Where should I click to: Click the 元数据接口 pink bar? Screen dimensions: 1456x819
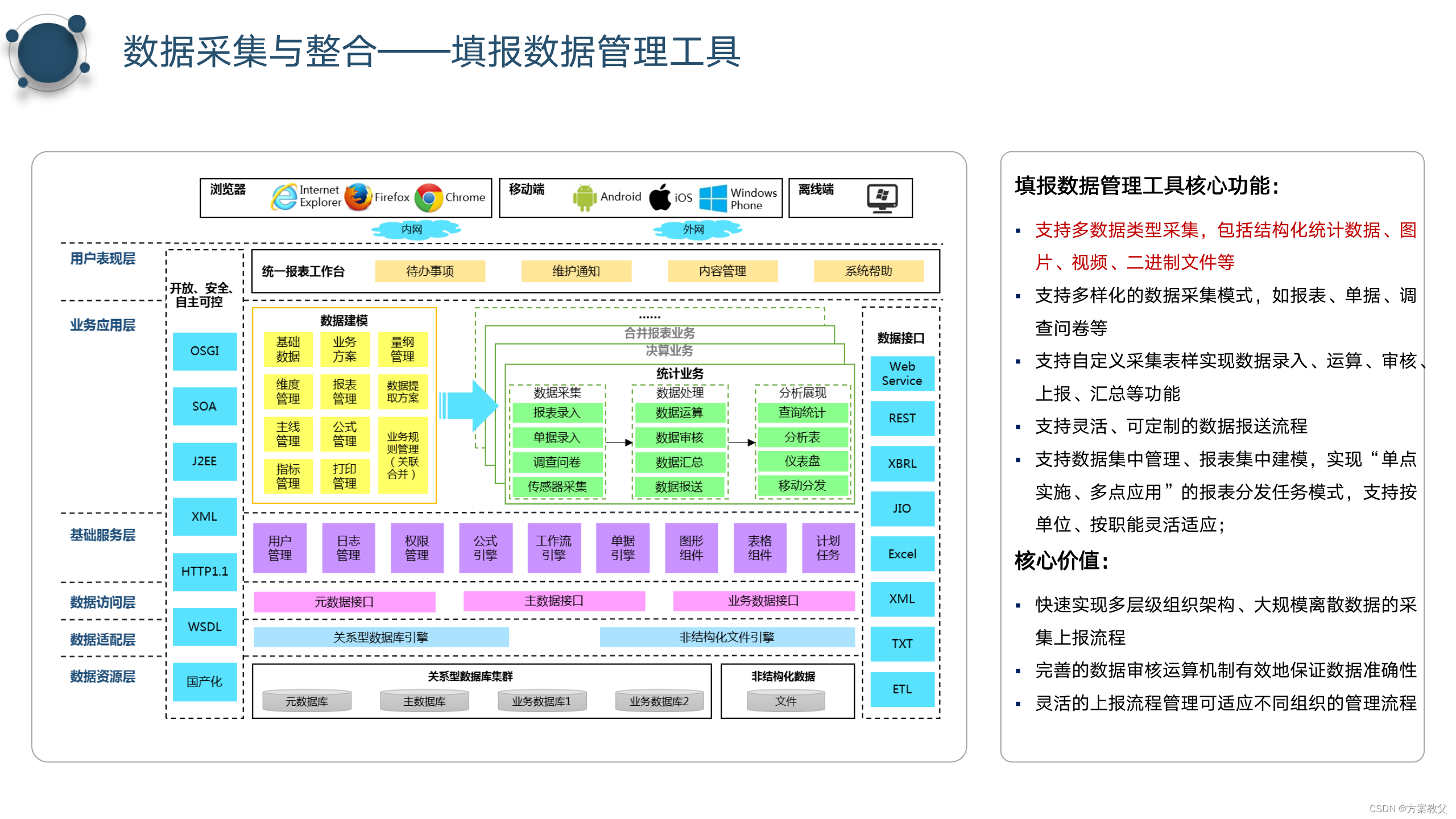pos(345,602)
